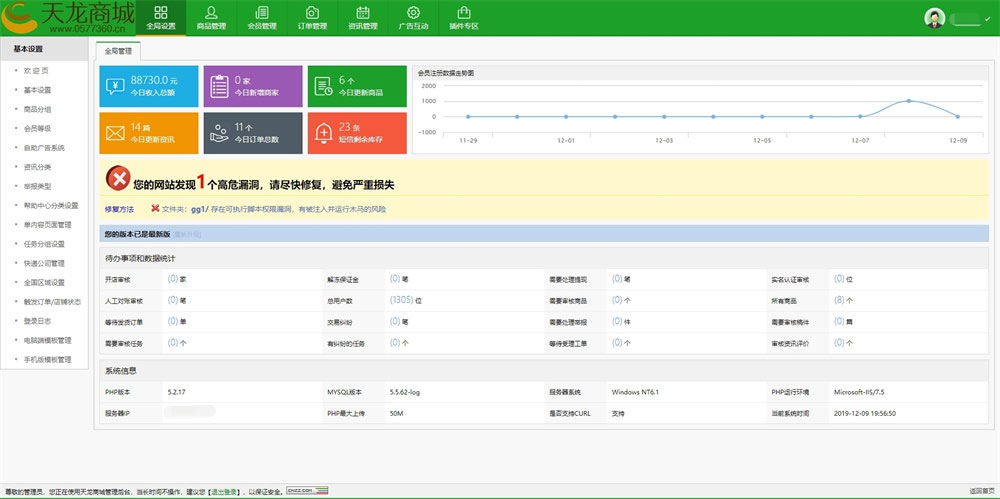This screenshot has height=499, width=1000.
Task: Expand the admin account dropdown arrow
Action: (988, 19)
